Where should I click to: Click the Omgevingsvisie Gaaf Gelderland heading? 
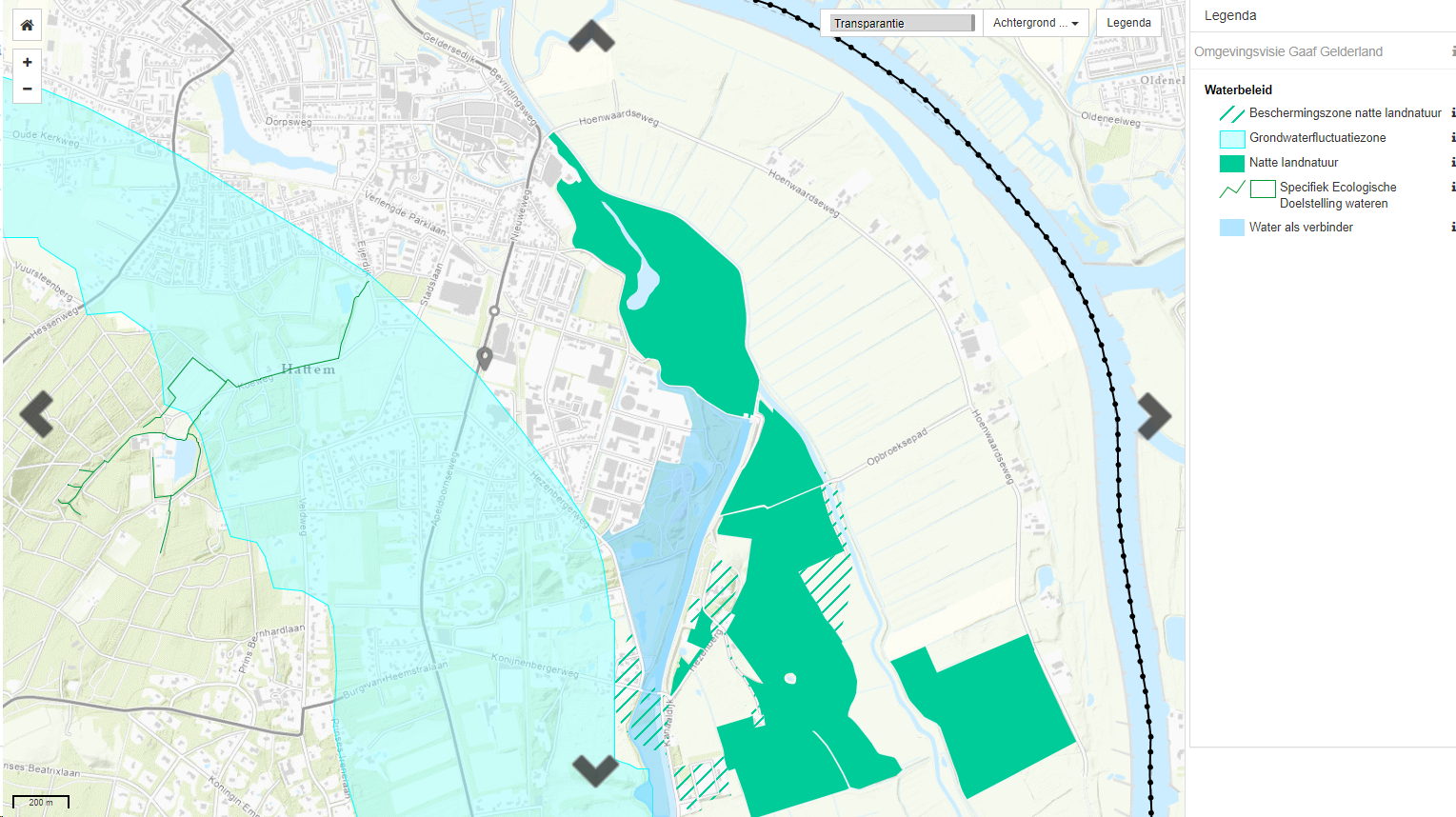[1288, 51]
